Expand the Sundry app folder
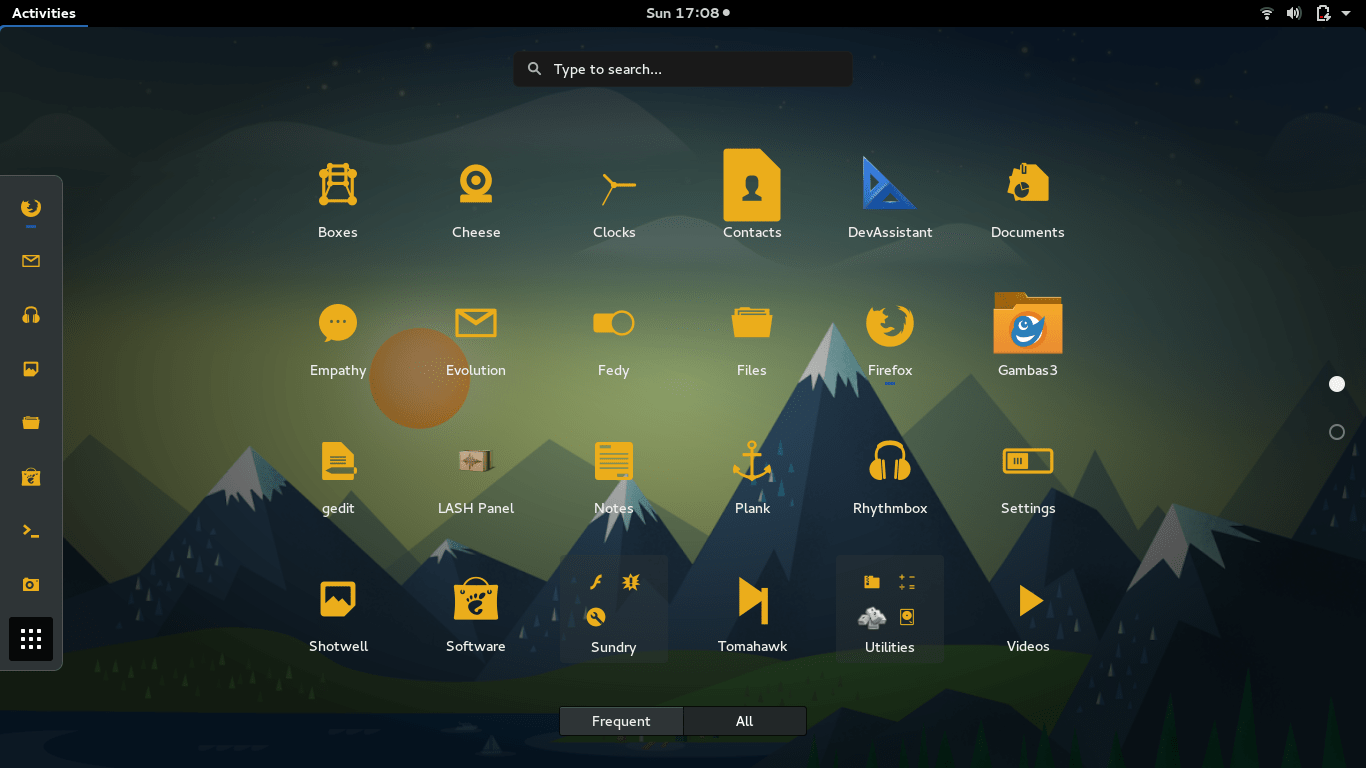Screen dimensions: 1366x768 [614, 608]
